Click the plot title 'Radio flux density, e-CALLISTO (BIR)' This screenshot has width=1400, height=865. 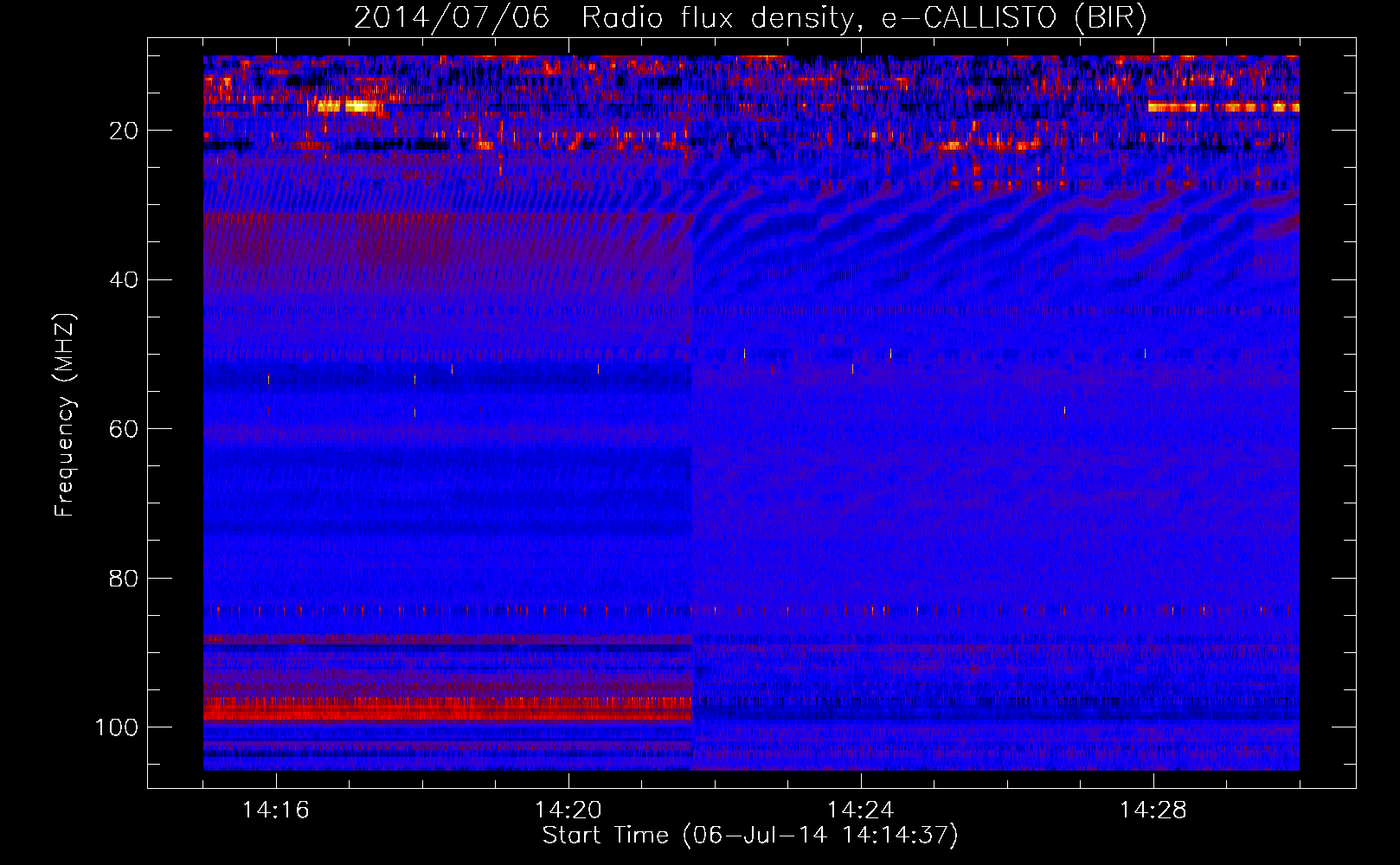click(x=864, y=18)
